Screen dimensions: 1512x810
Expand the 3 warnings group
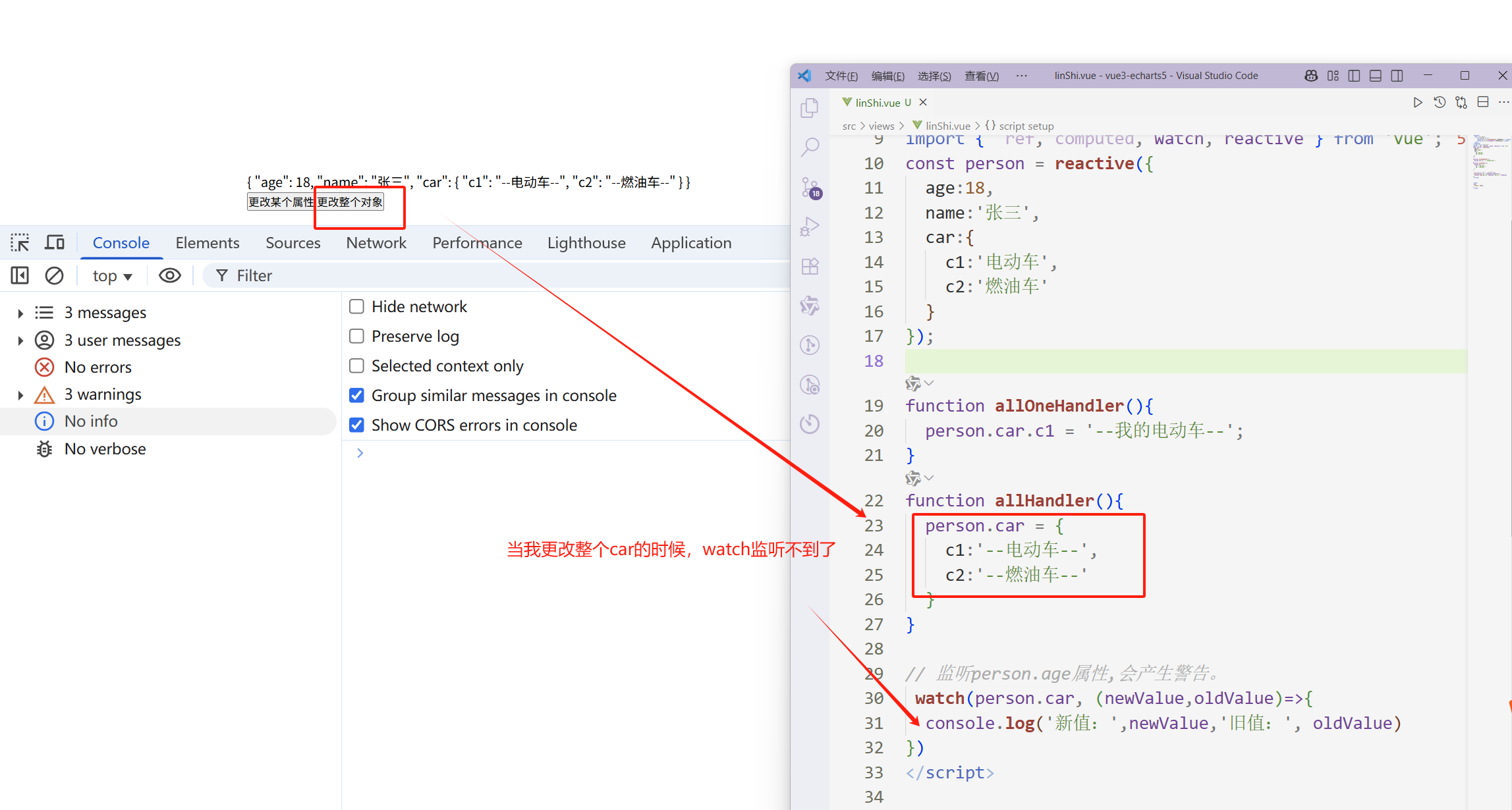(20, 394)
